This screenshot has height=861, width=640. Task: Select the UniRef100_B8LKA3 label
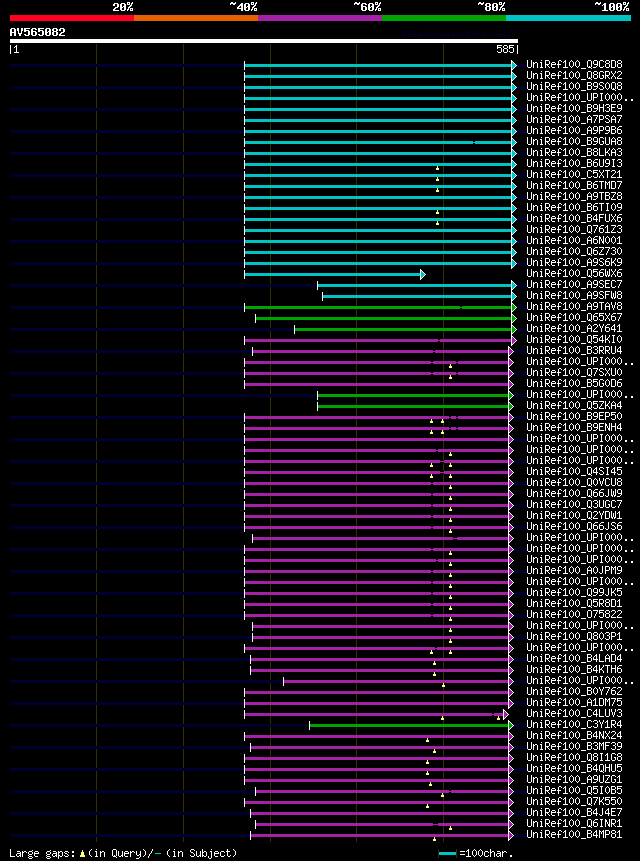click(x=574, y=152)
